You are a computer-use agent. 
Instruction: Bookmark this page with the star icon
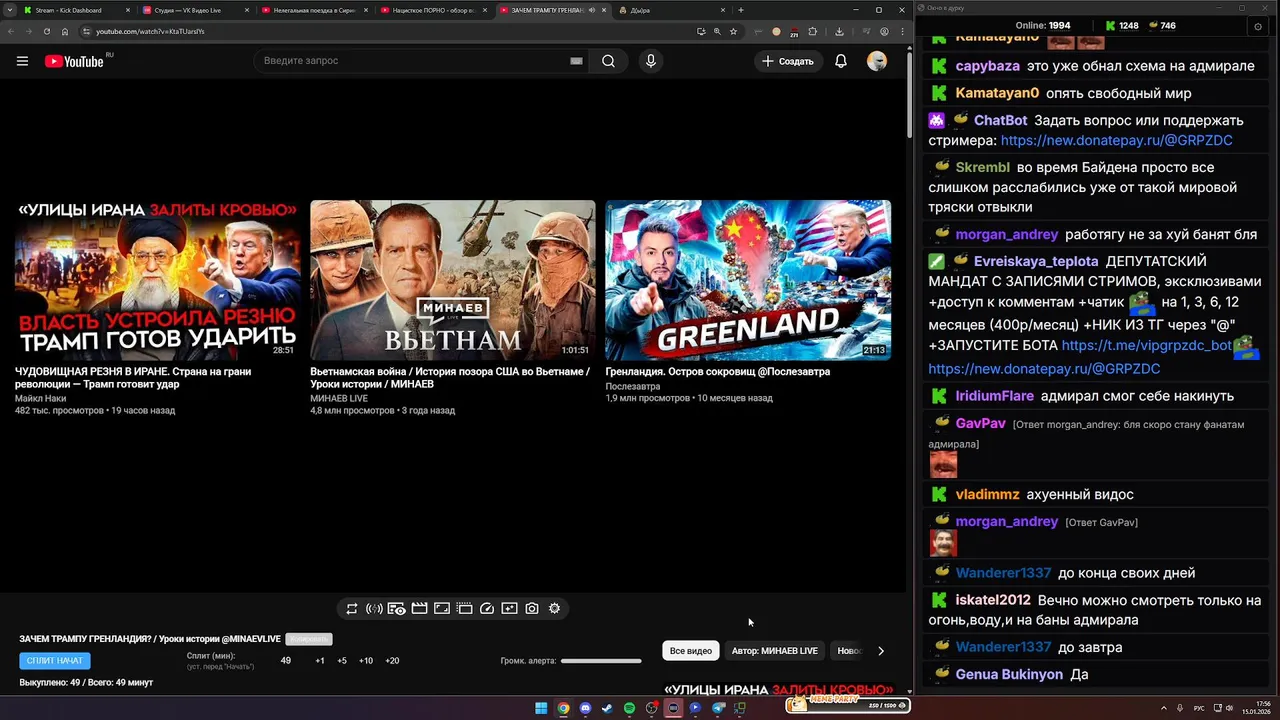click(733, 31)
